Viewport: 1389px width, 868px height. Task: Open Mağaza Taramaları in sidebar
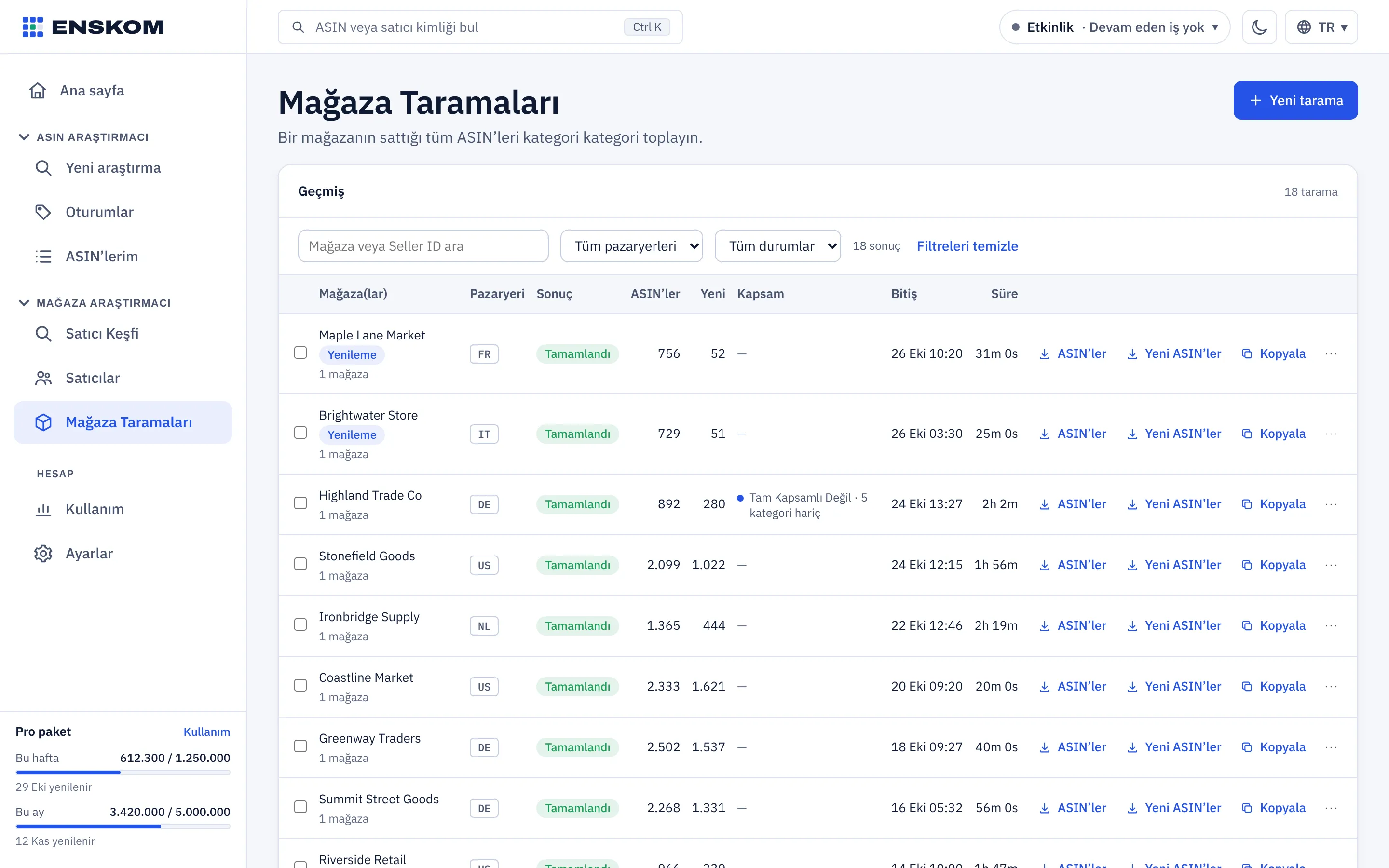(x=123, y=422)
